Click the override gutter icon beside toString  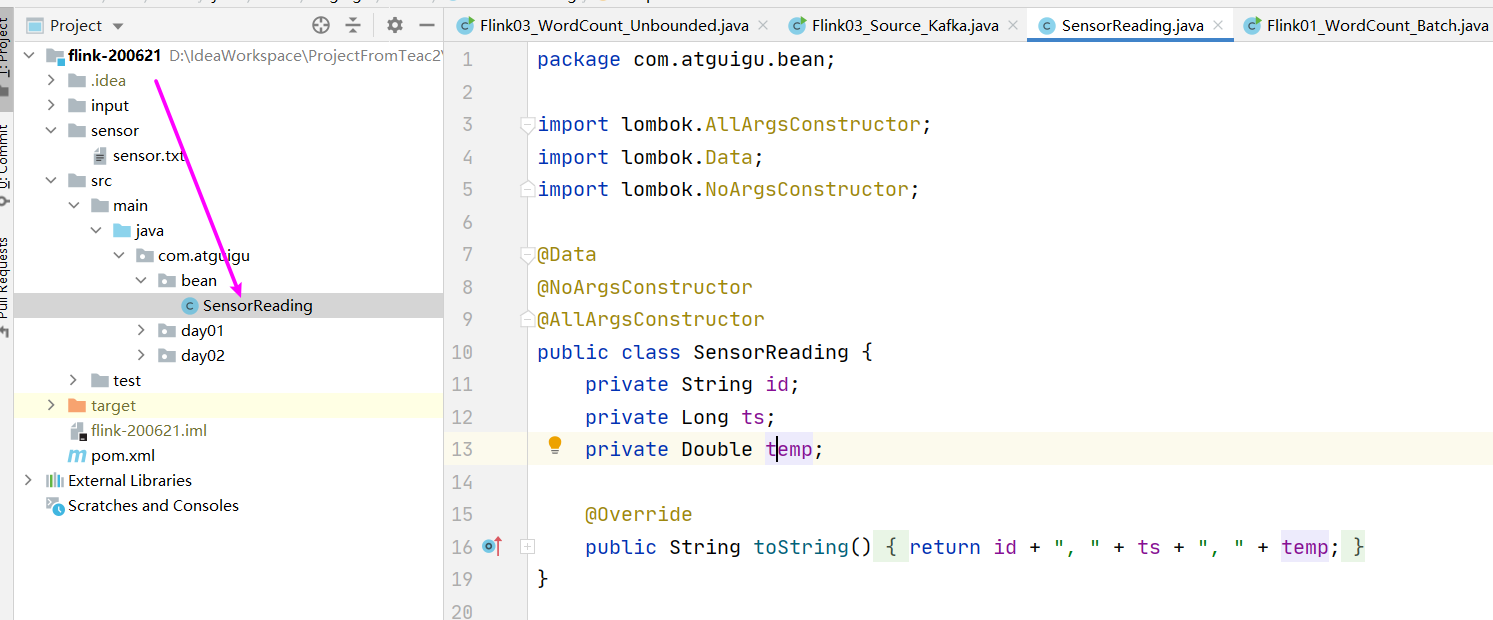click(492, 546)
